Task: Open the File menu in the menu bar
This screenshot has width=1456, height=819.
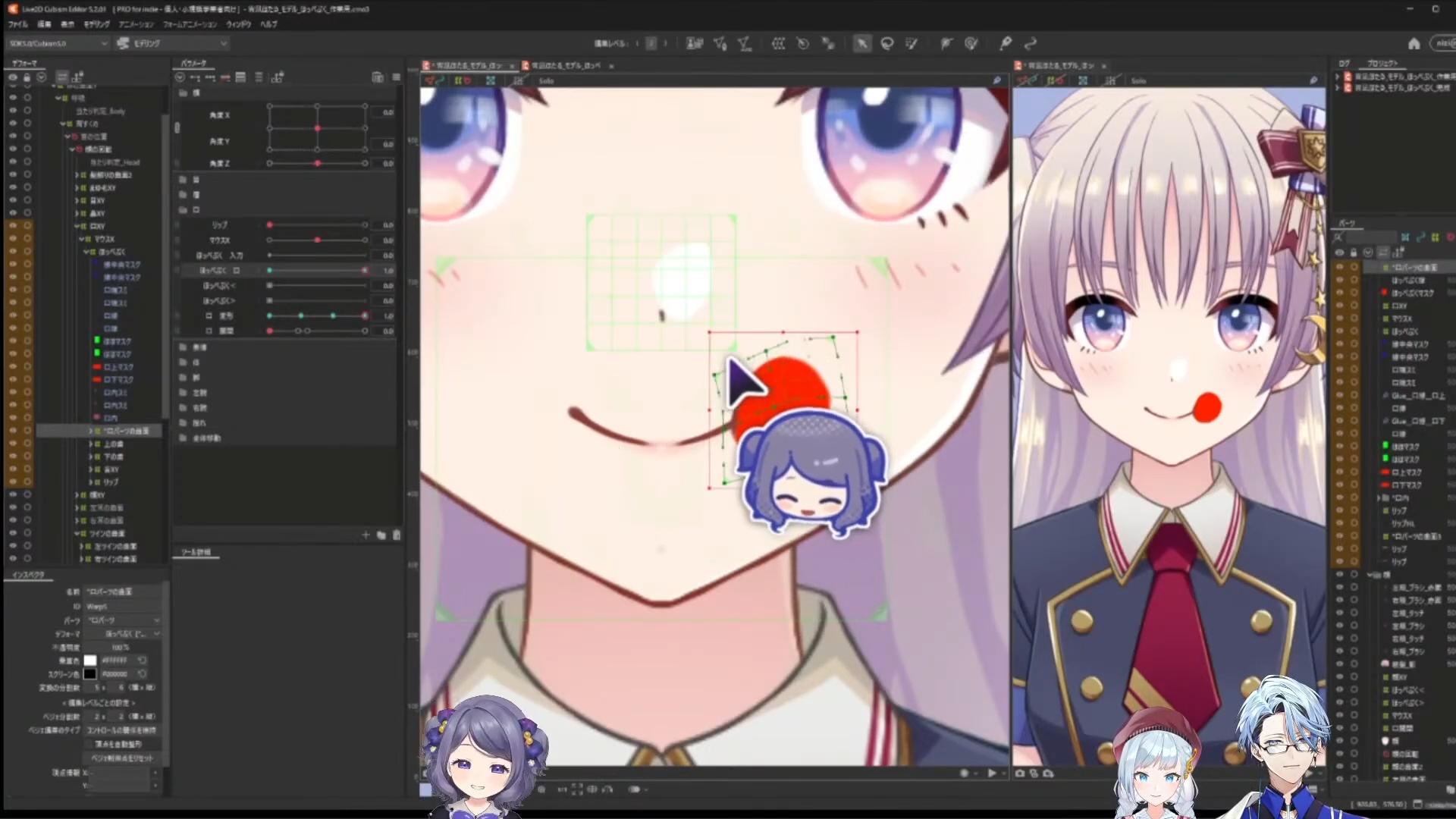Action: (17, 24)
